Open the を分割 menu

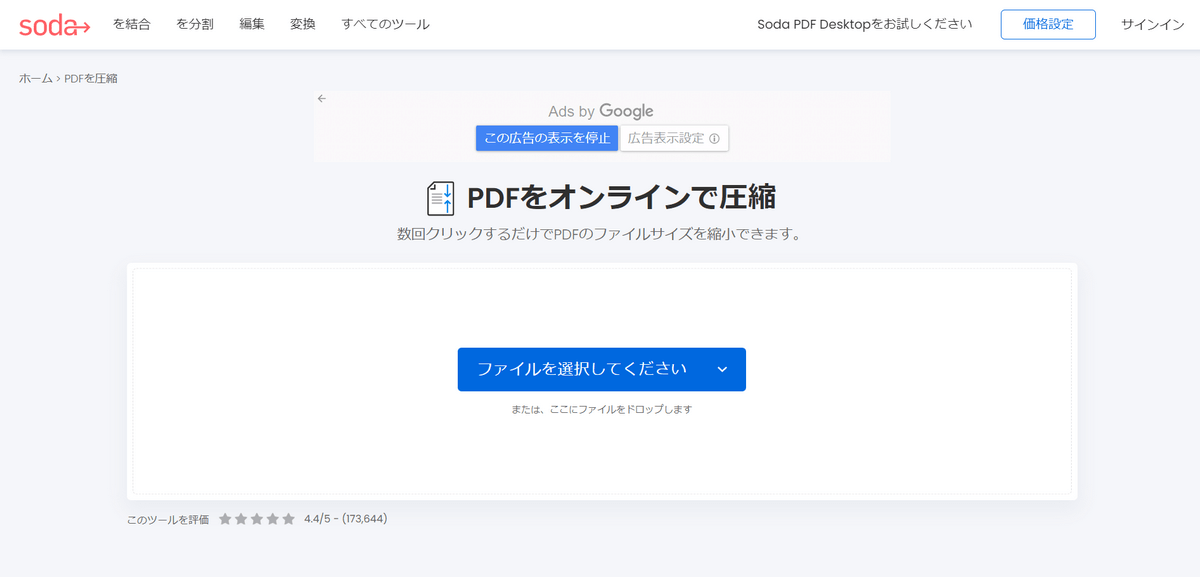pyautogui.click(x=195, y=24)
